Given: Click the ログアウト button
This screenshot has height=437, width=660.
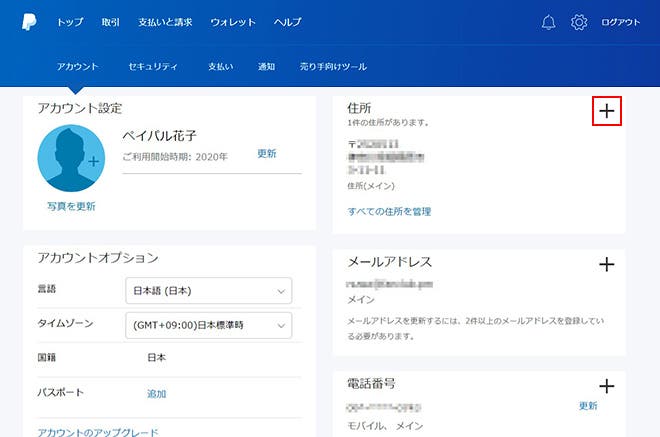Looking at the screenshot, I should (621, 22).
